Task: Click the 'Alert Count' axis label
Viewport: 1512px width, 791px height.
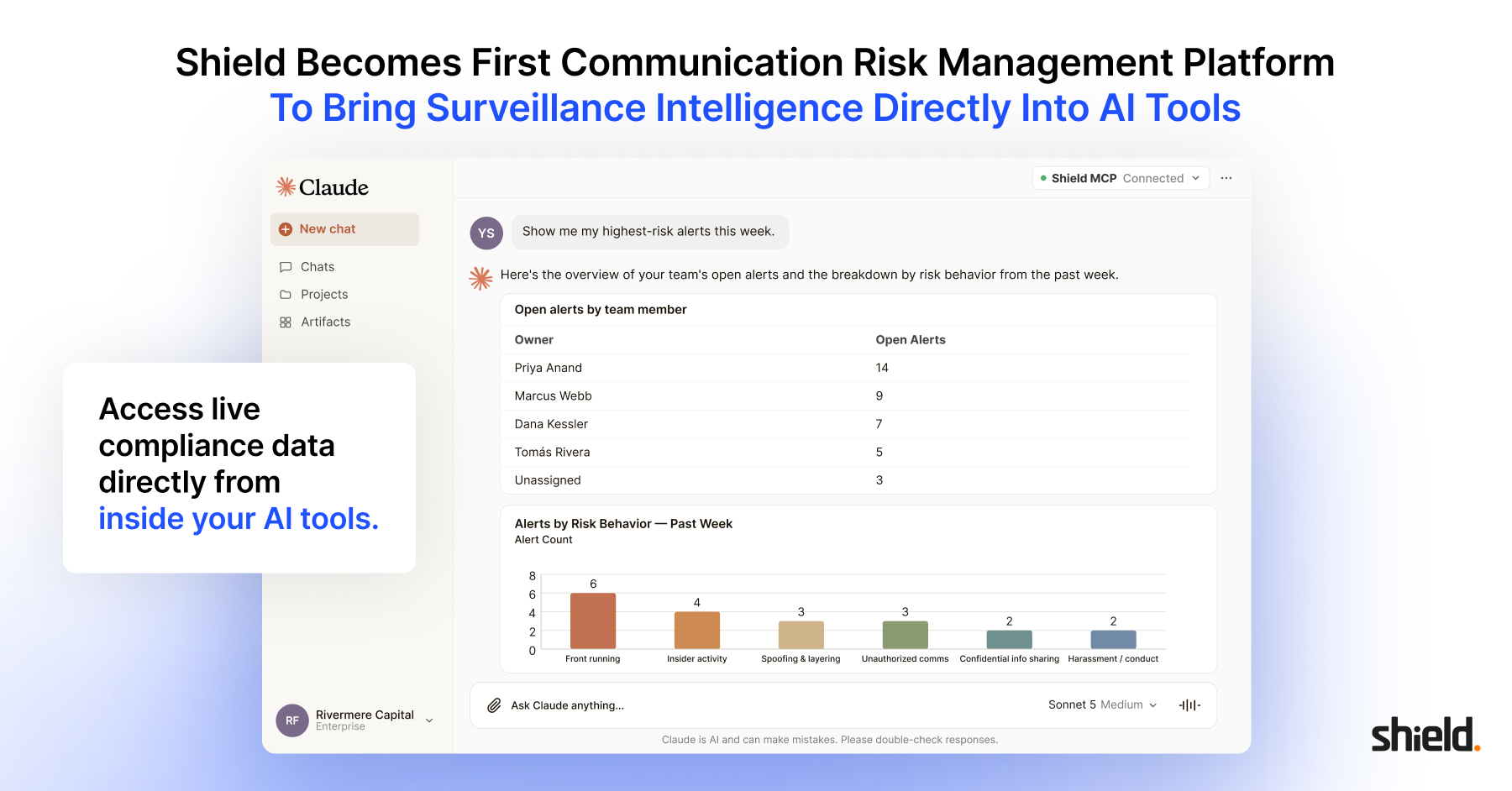Action: click(x=543, y=540)
